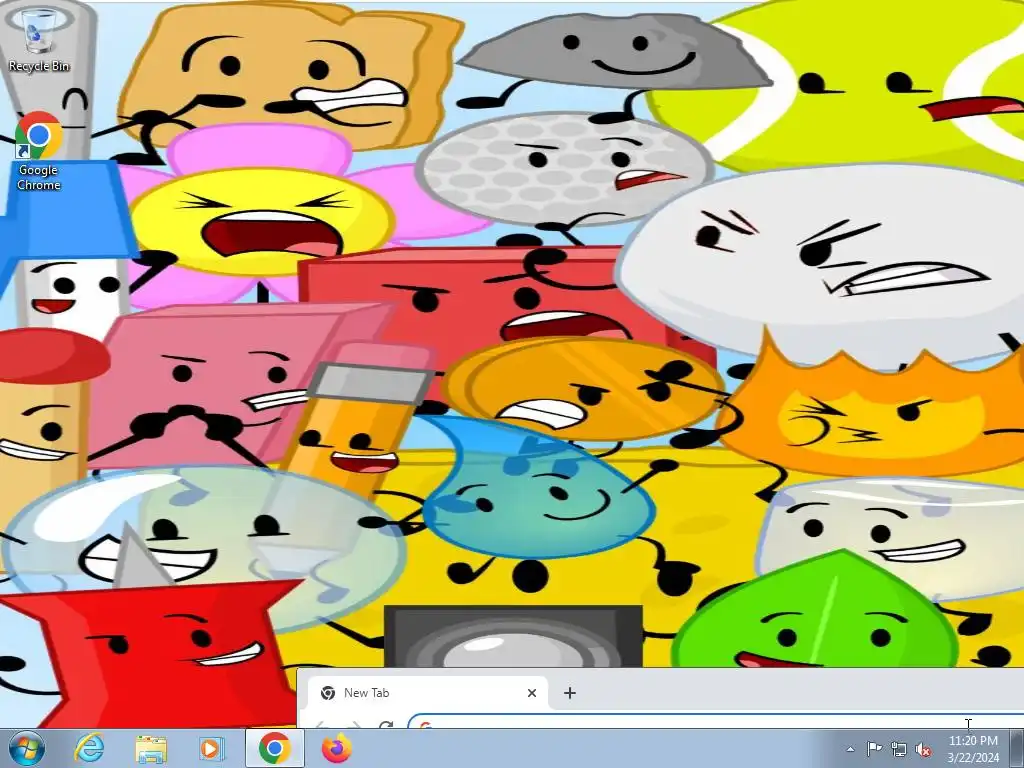This screenshot has height=768, width=1024.
Task: Switch to the New Tab tab in Chrome
Action: coord(428,693)
